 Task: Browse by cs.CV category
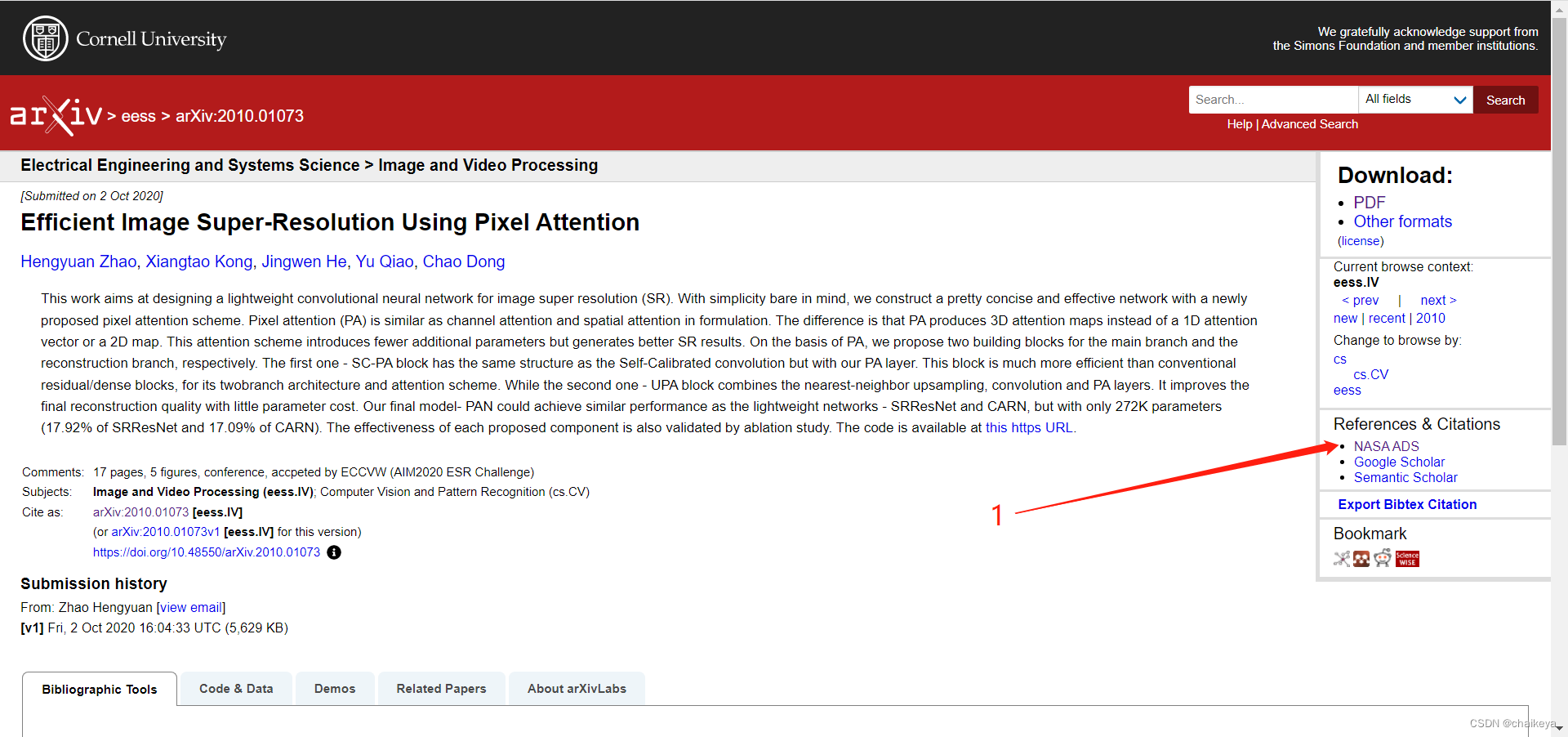[x=1370, y=375]
